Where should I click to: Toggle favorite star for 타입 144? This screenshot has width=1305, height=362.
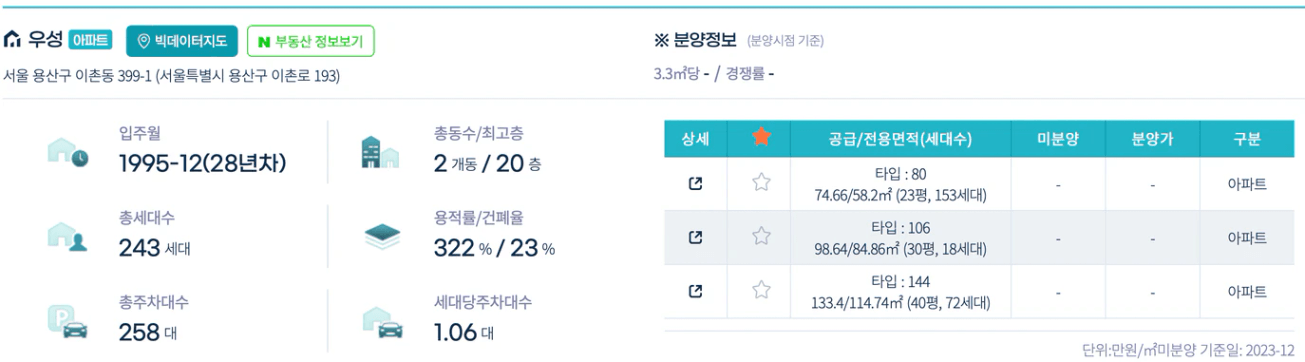click(762, 290)
